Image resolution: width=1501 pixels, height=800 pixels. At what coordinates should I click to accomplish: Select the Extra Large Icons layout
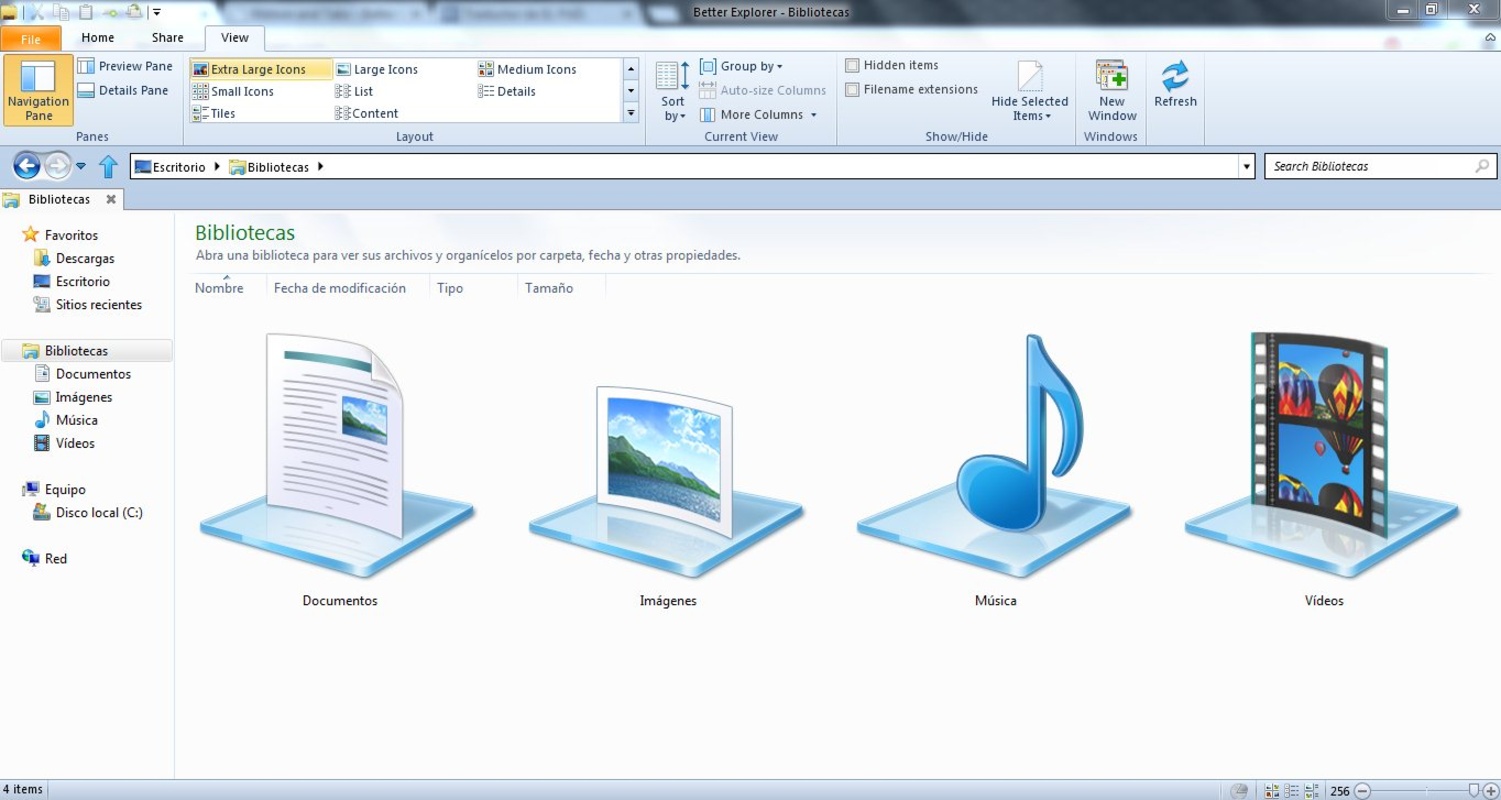click(x=259, y=69)
